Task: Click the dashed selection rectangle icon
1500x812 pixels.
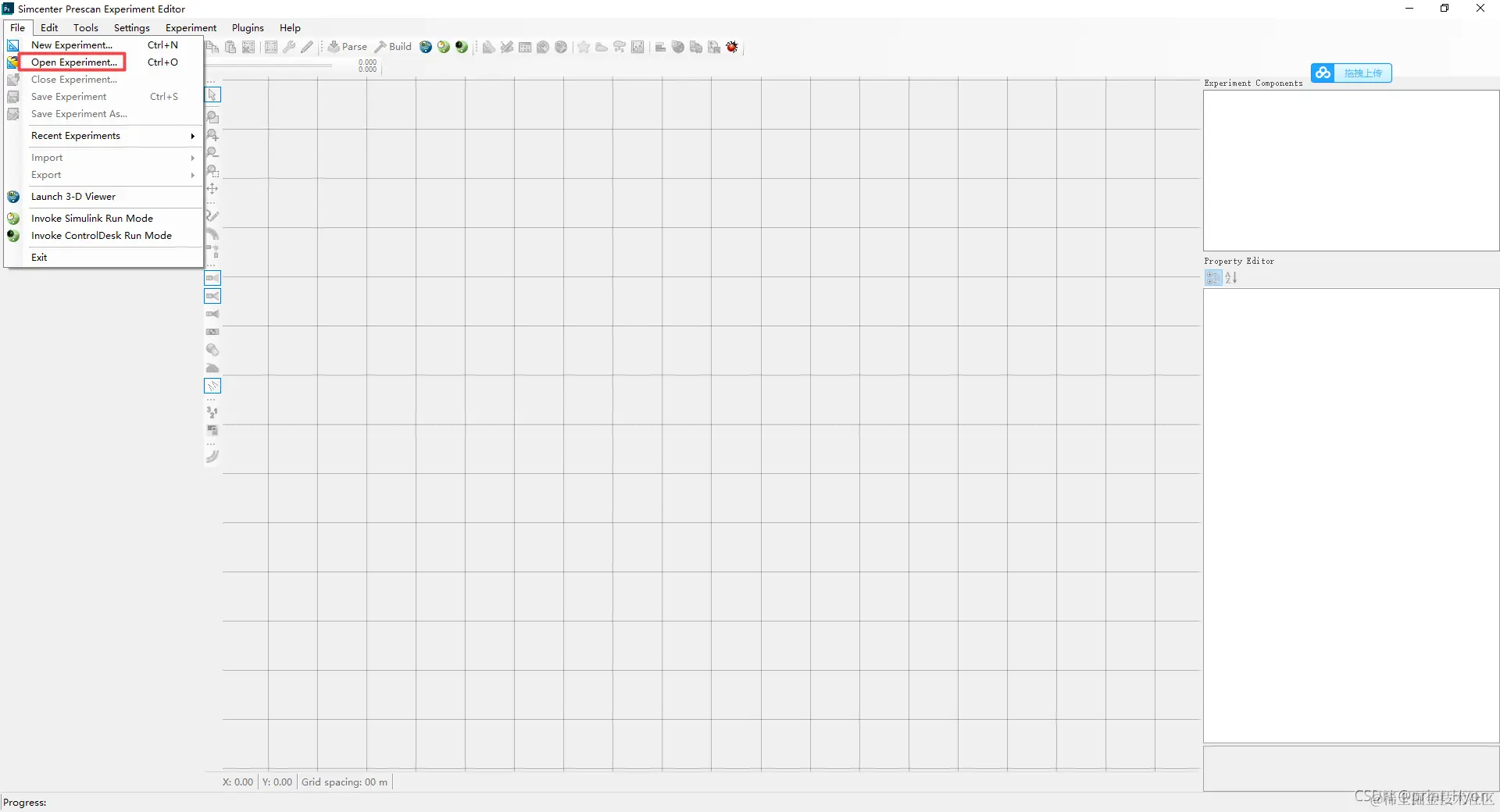Action: tap(270, 47)
